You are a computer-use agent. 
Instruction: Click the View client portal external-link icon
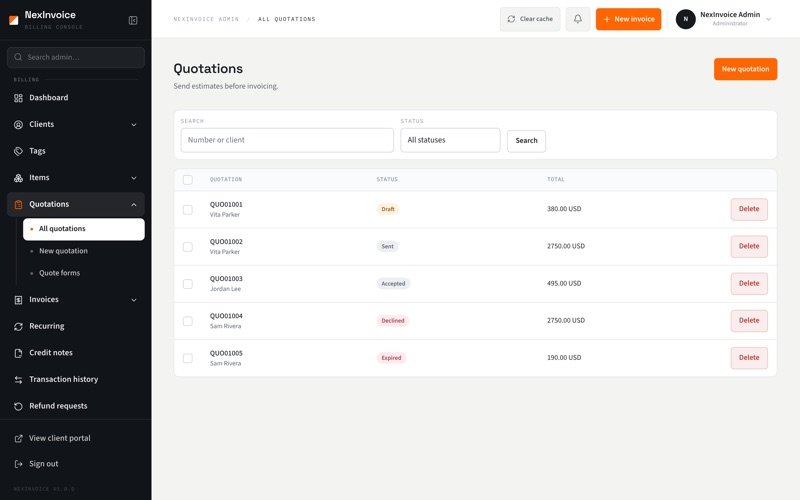pos(18,438)
